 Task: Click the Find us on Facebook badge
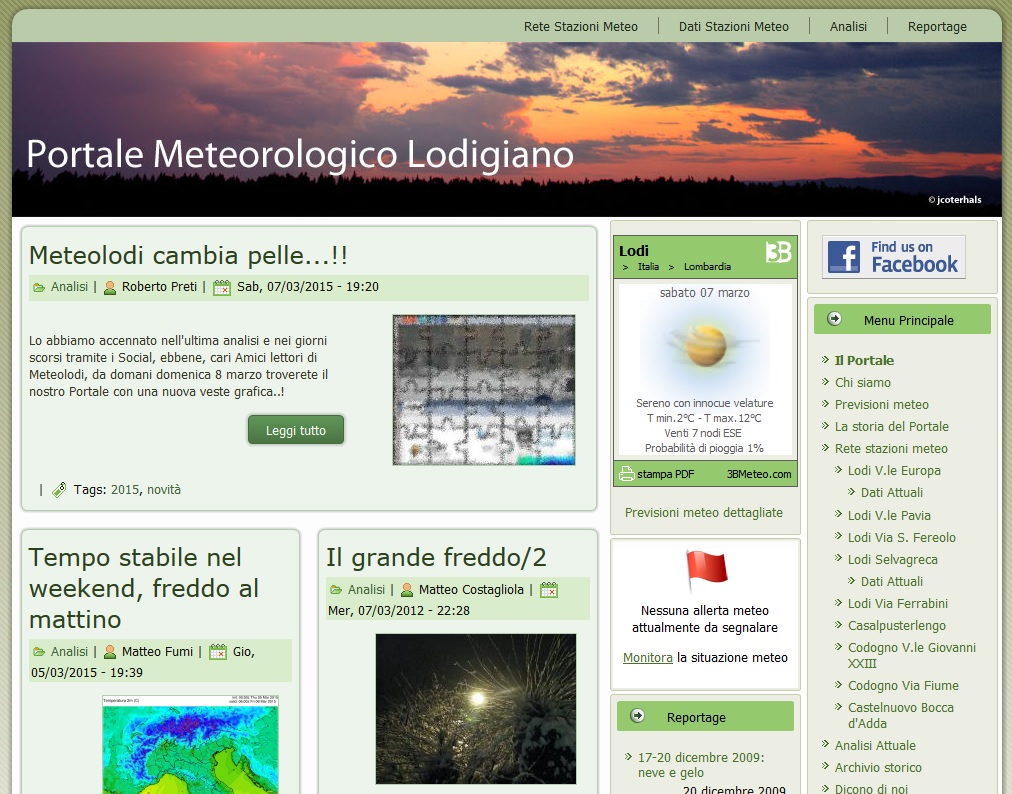pyautogui.click(x=893, y=257)
